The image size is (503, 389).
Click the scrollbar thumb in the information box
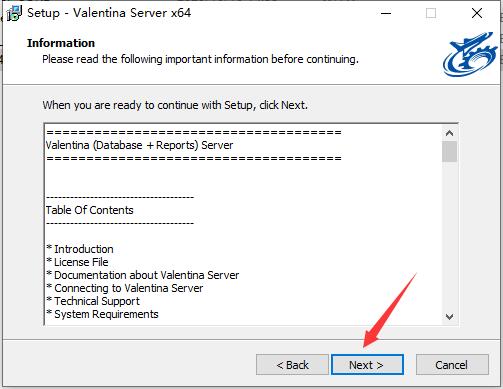pos(449,151)
